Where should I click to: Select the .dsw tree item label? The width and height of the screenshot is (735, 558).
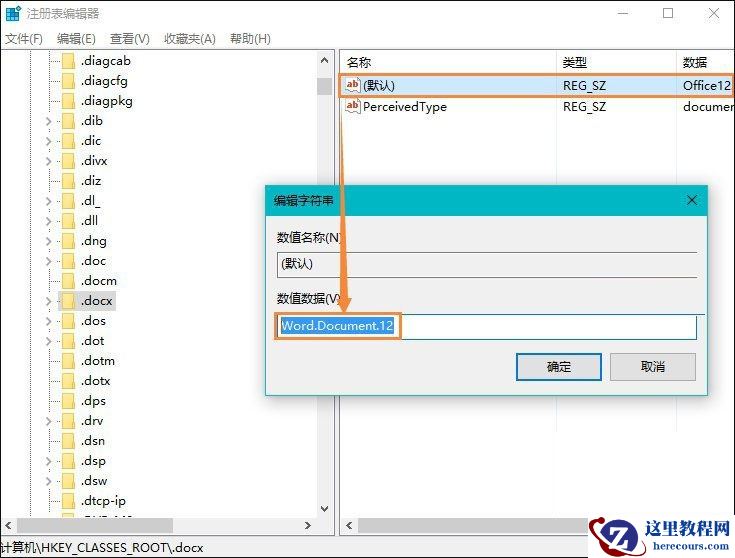click(94, 481)
